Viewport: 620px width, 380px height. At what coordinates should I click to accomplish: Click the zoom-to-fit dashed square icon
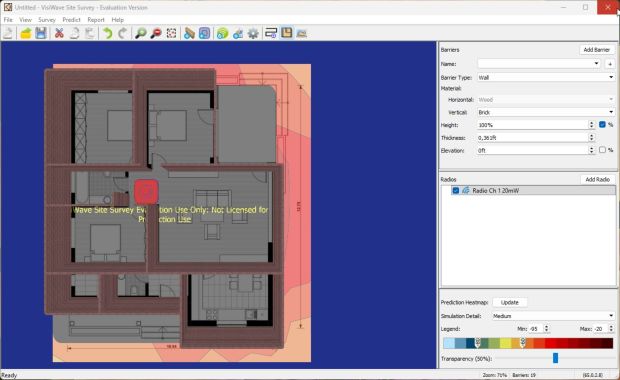coord(171,33)
